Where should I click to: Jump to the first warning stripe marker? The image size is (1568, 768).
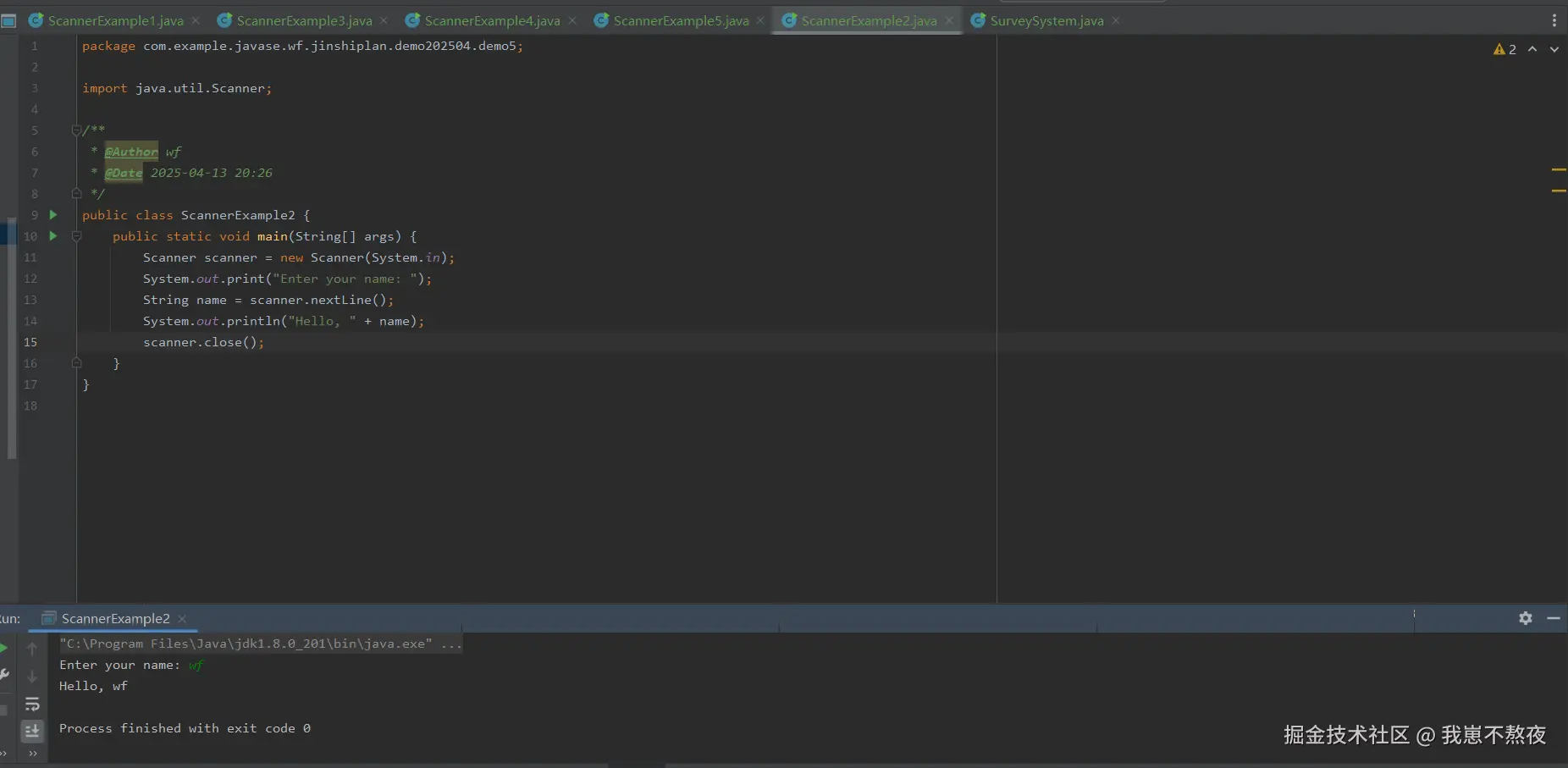(1559, 170)
